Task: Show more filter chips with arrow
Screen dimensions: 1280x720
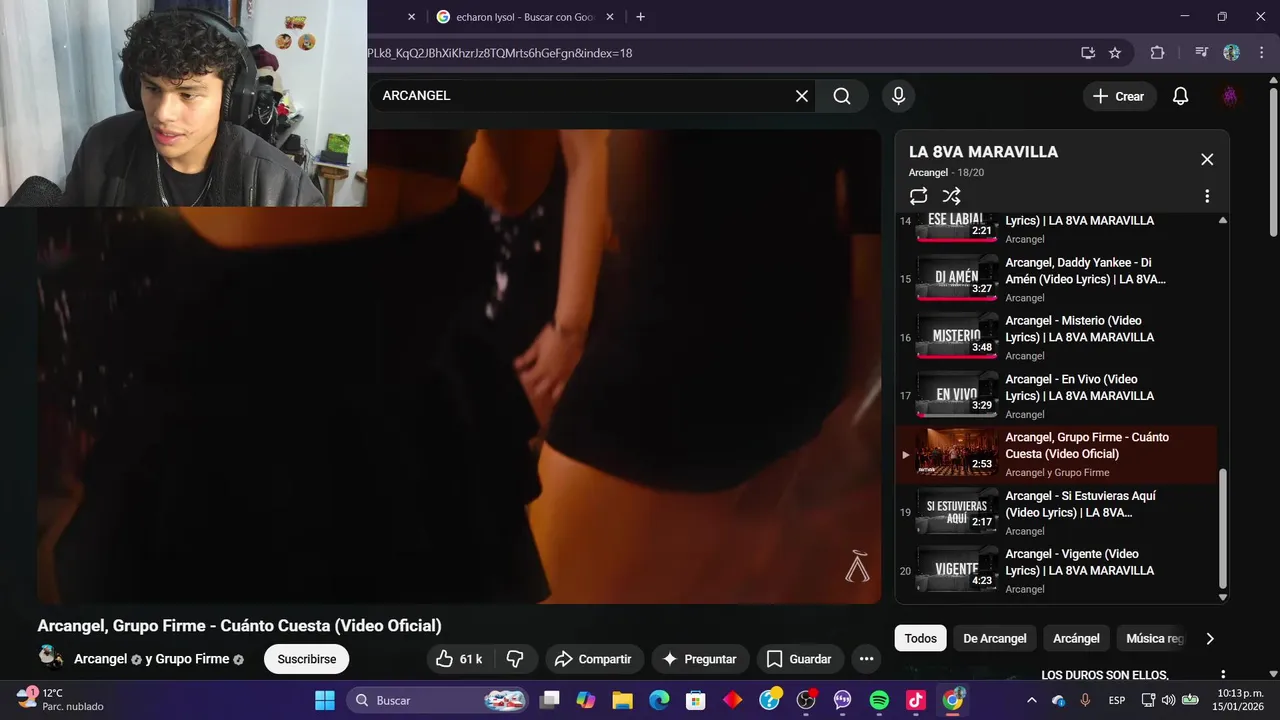Action: click(1210, 638)
